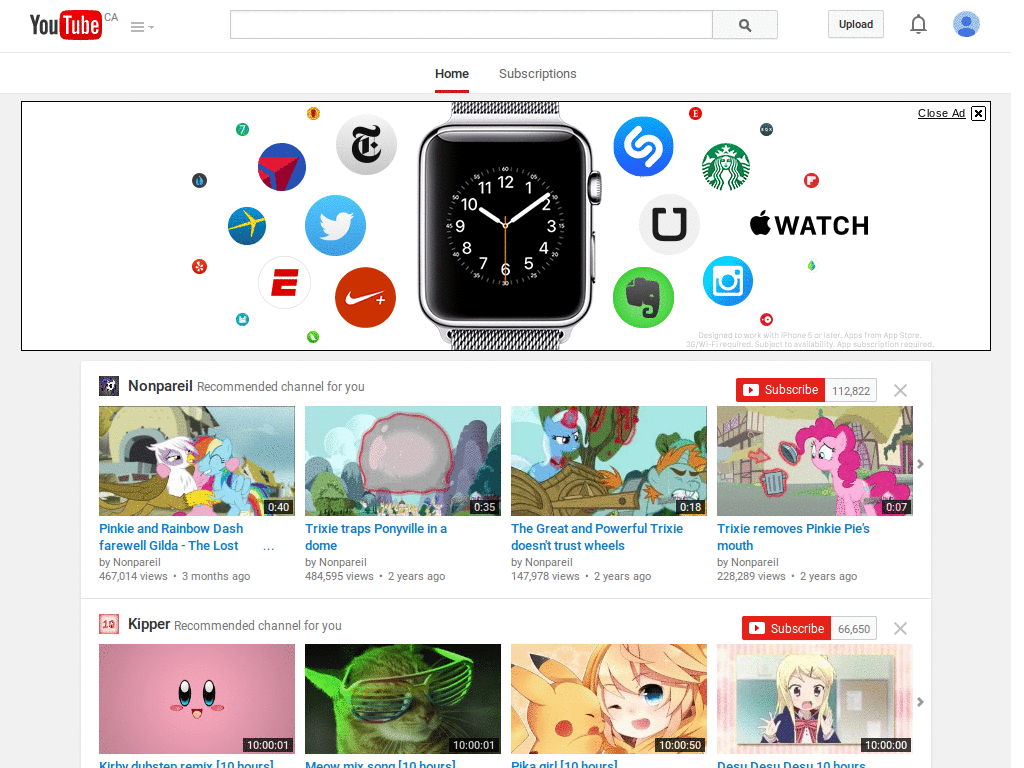The image size is (1024, 768).
Task: Click the Uber icon in the ad
Action: pyautogui.click(x=669, y=224)
